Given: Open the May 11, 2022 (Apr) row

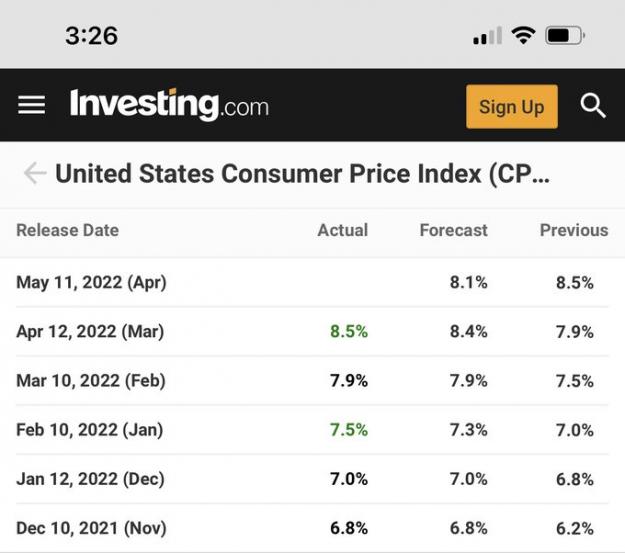Looking at the screenshot, I should click(x=312, y=282).
